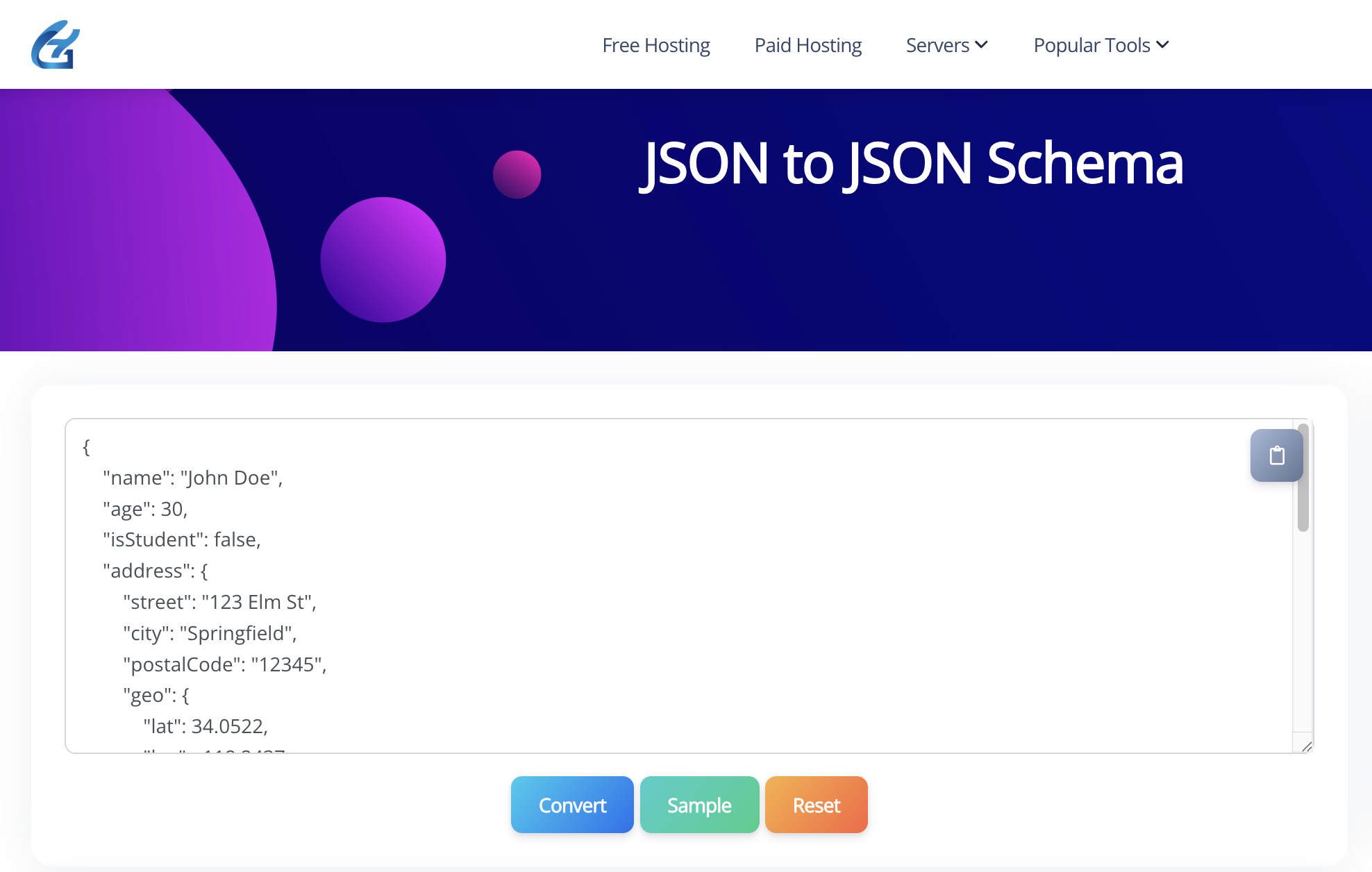Navigate to Paid Hosting
Viewport: 1372px width, 872px height.
tap(808, 44)
